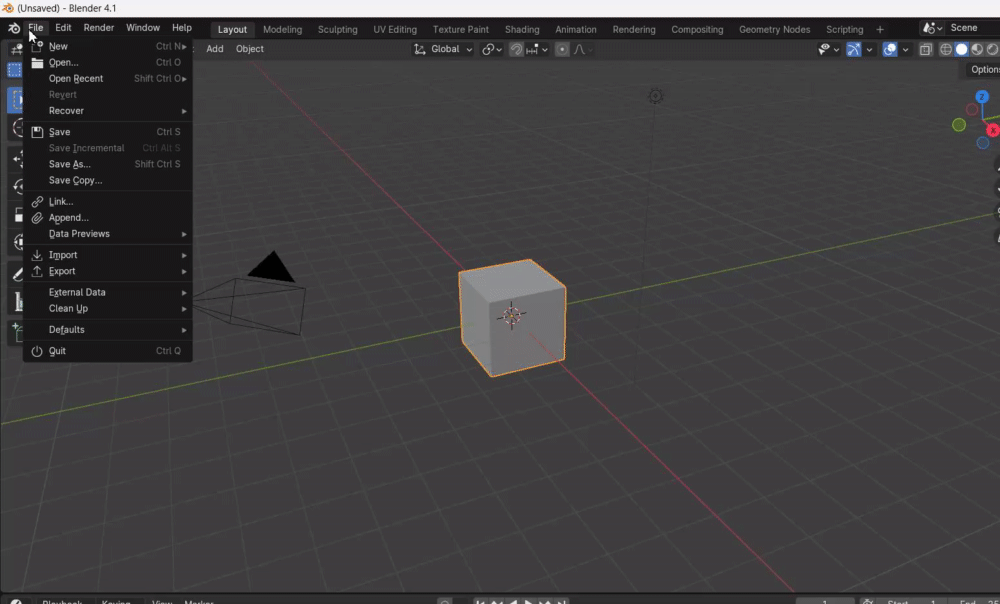The height and width of the screenshot is (604, 1000).
Task: Click the Blender logo app menu icon
Action: click(x=13, y=28)
